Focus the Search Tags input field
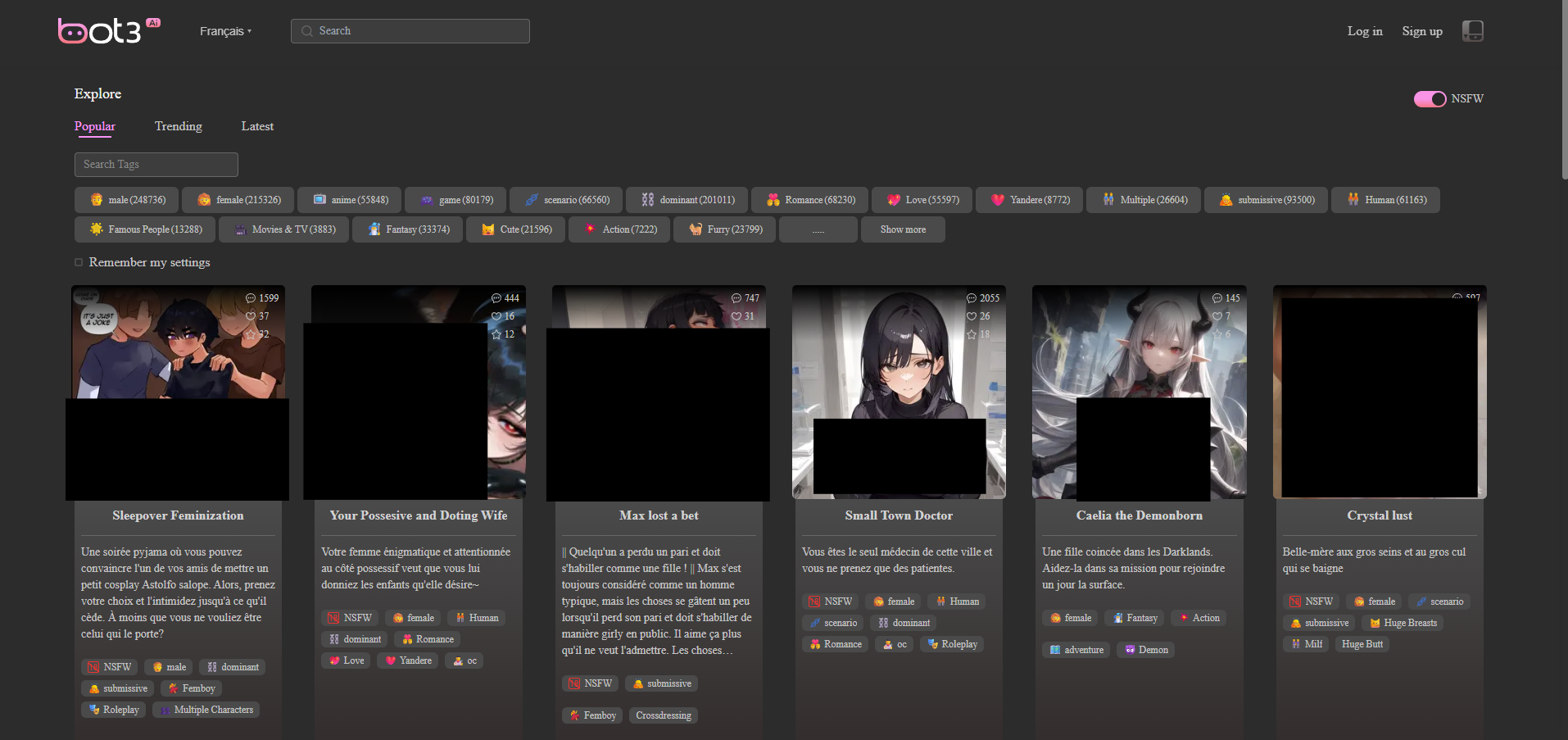The image size is (1568, 740). [x=156, y=165]
